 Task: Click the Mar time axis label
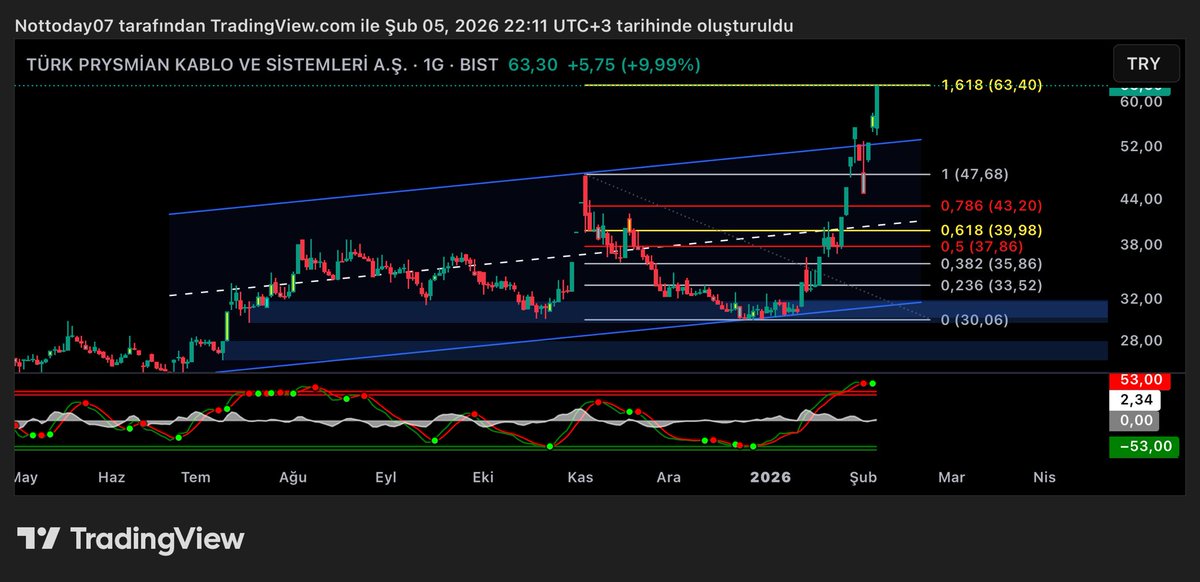pos(951,477)
